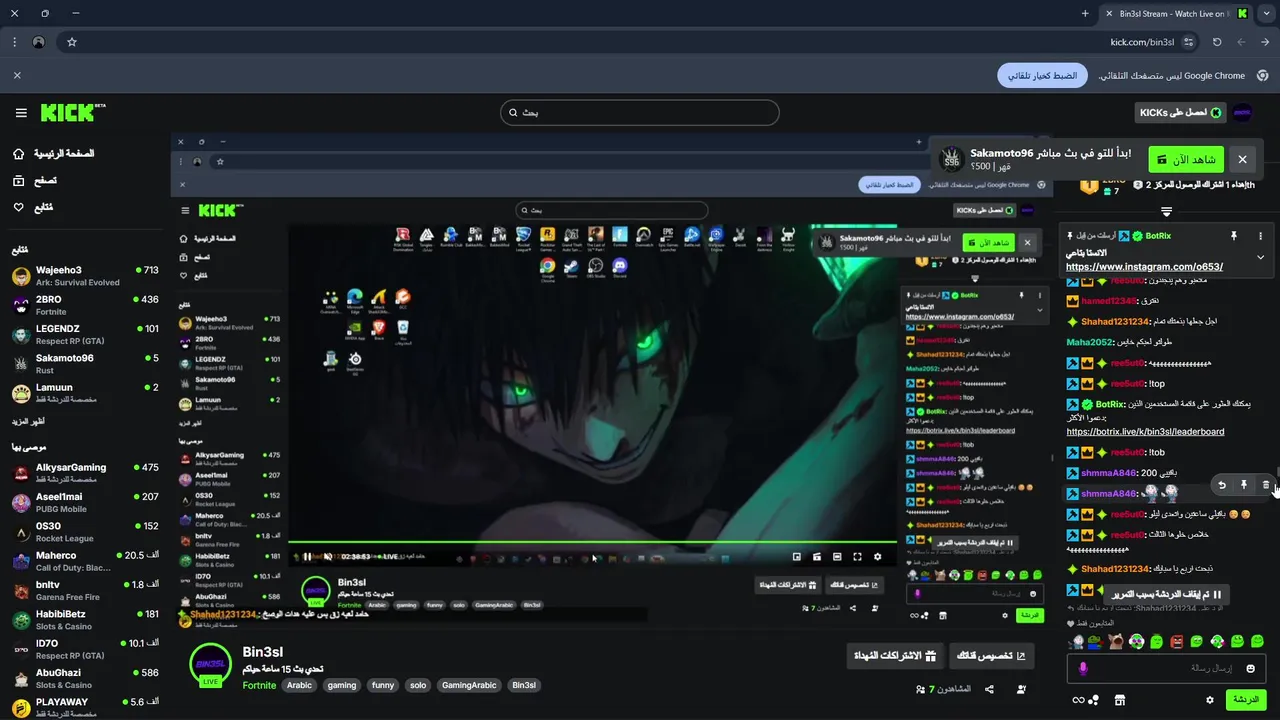This screenshot has height=720, width=1280.
Task: Open a new browser tab with the plus icon
Action: 1085,13
